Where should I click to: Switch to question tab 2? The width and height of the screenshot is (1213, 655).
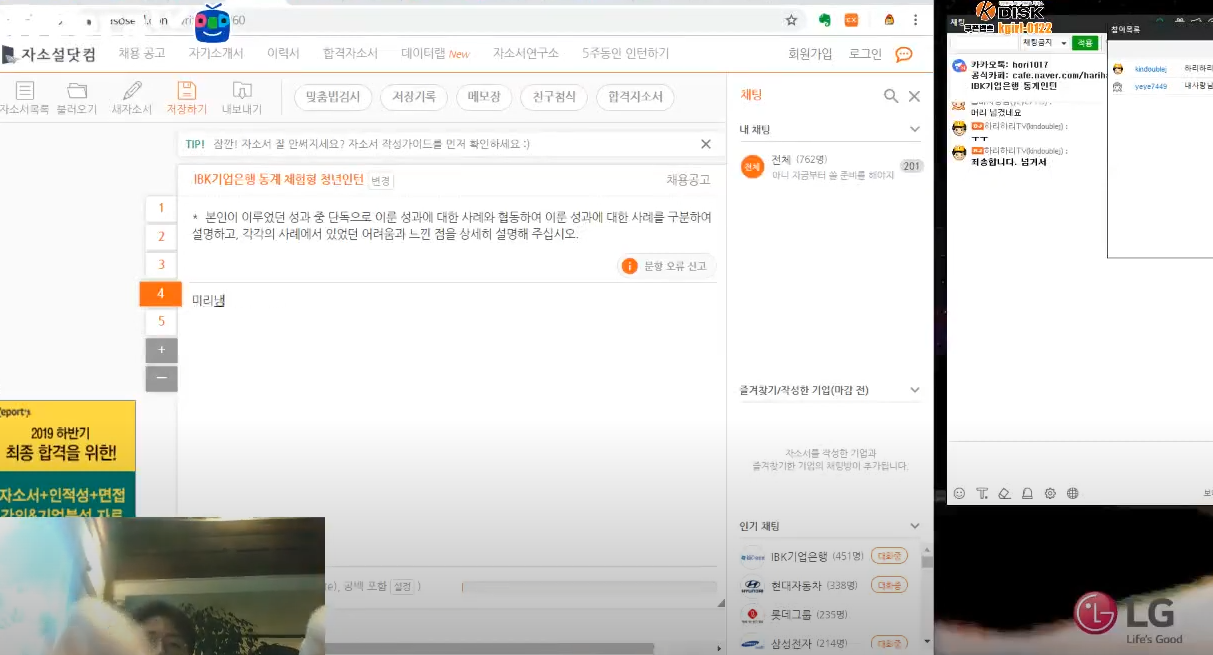point(161,236)
